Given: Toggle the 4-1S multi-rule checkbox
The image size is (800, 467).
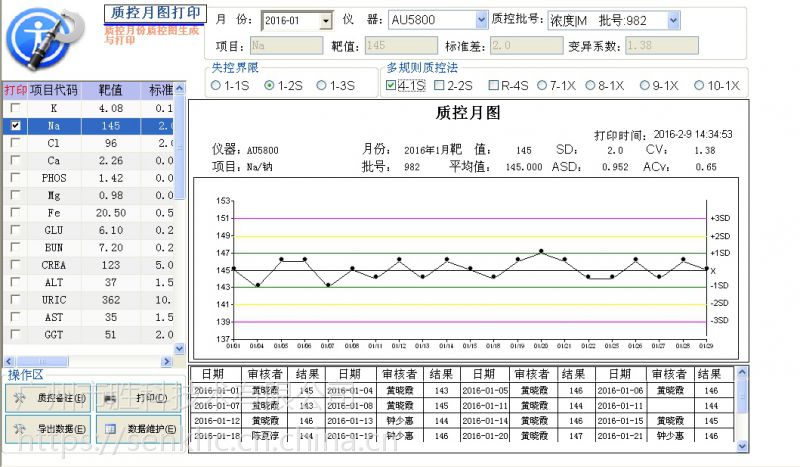Looking at the screenshot, I should coord(391,86).
